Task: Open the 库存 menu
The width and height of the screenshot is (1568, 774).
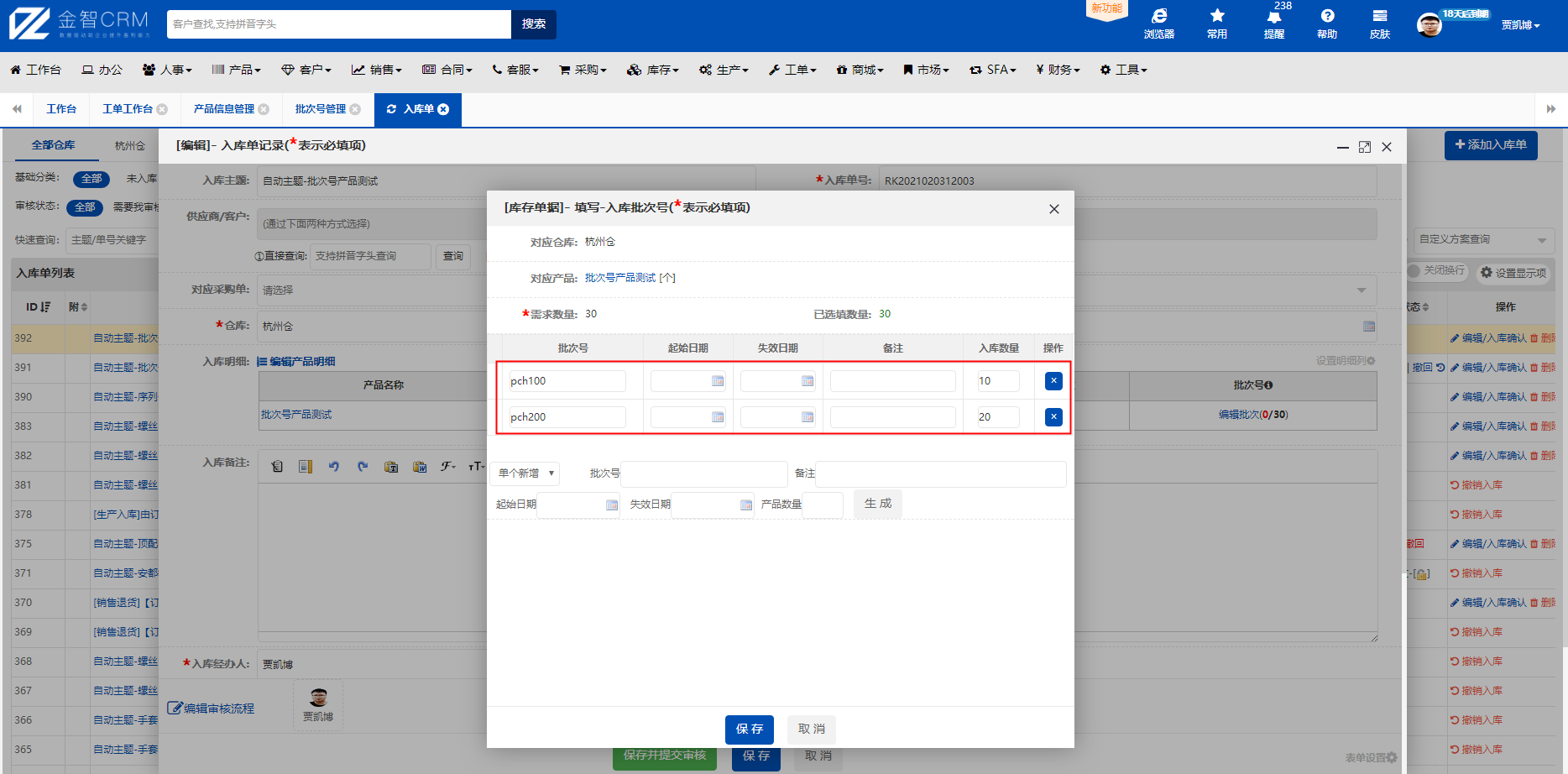Action: pos(652,70)
